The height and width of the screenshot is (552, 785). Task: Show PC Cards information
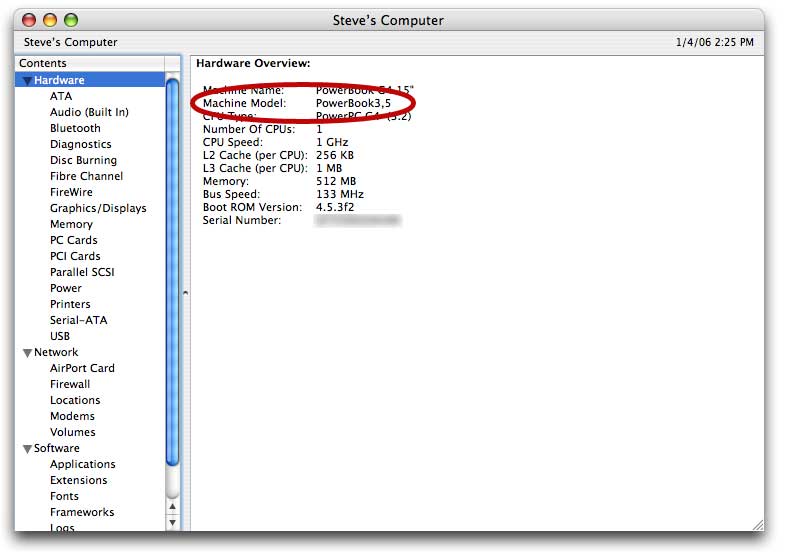74,240
